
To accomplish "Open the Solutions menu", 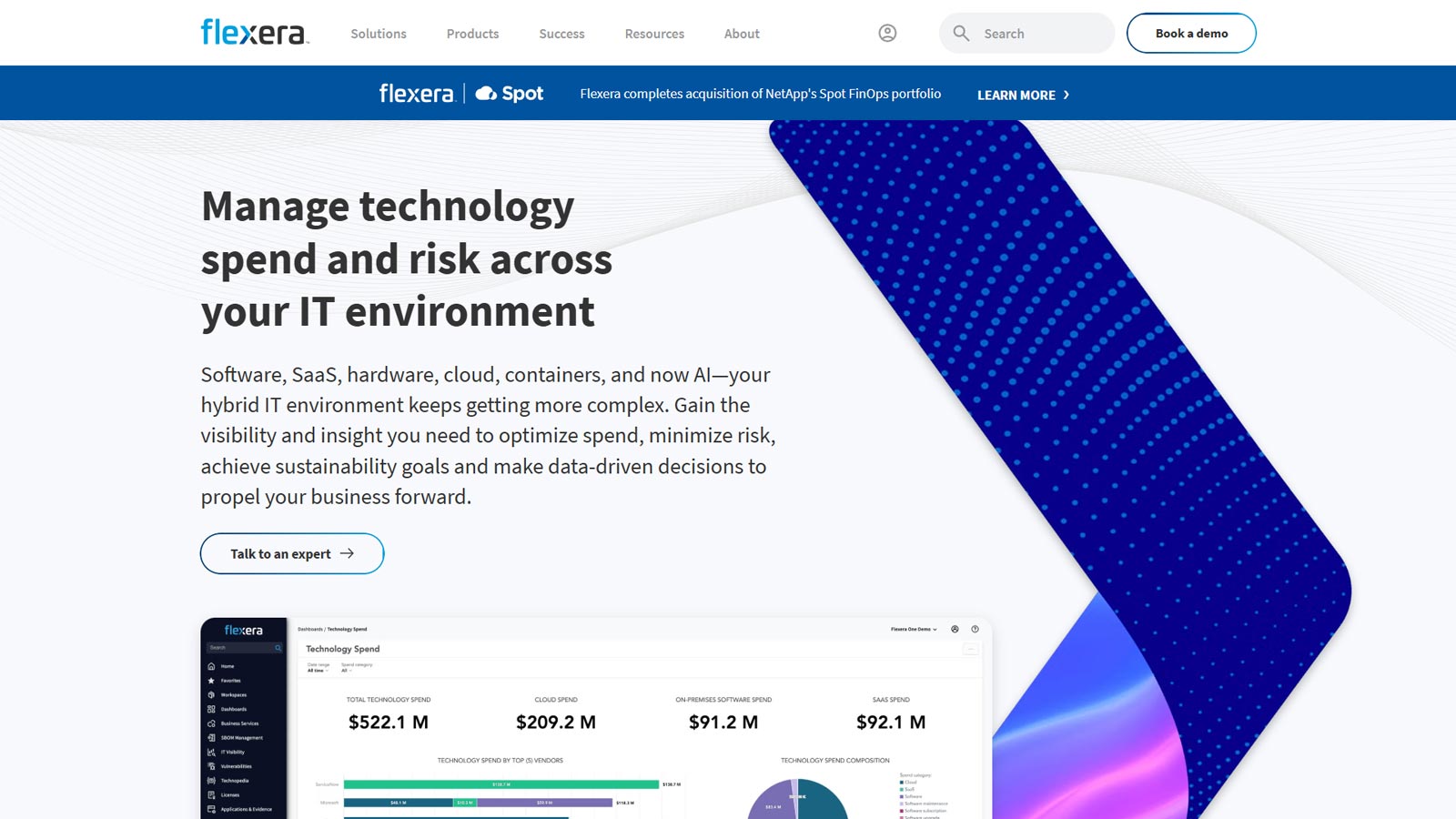I will coord(379,34).
